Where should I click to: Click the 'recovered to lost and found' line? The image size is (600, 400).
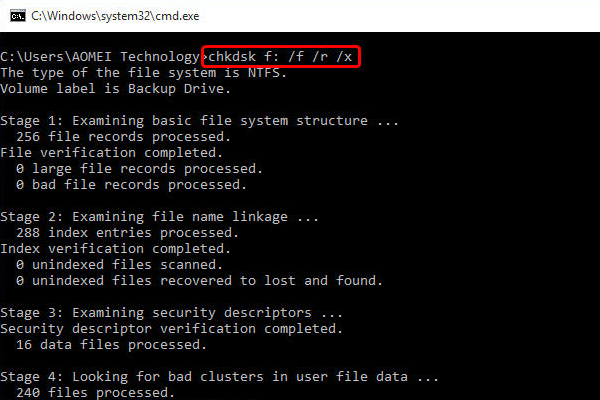tap(200, 280)
